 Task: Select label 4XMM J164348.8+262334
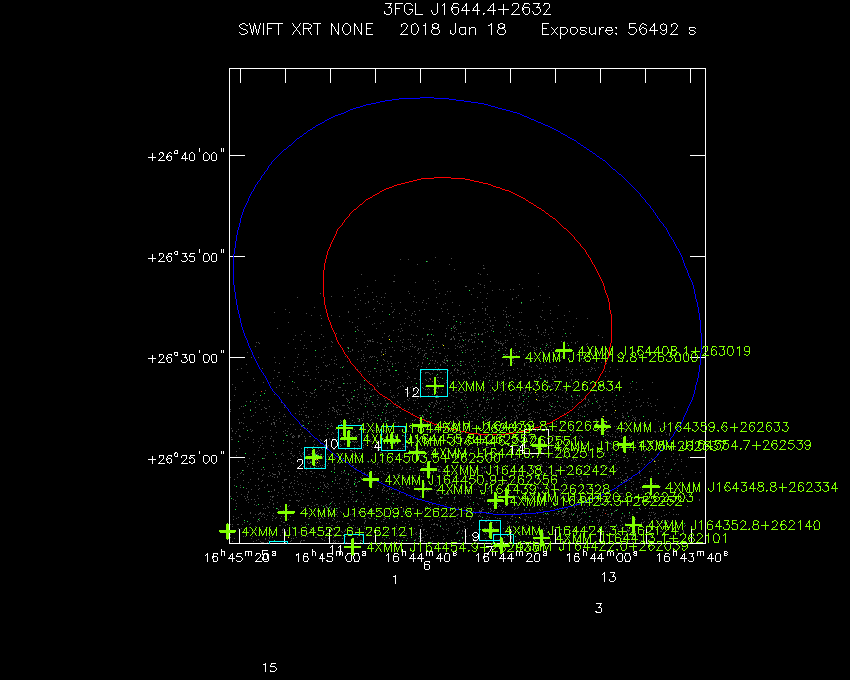point(751,487)
